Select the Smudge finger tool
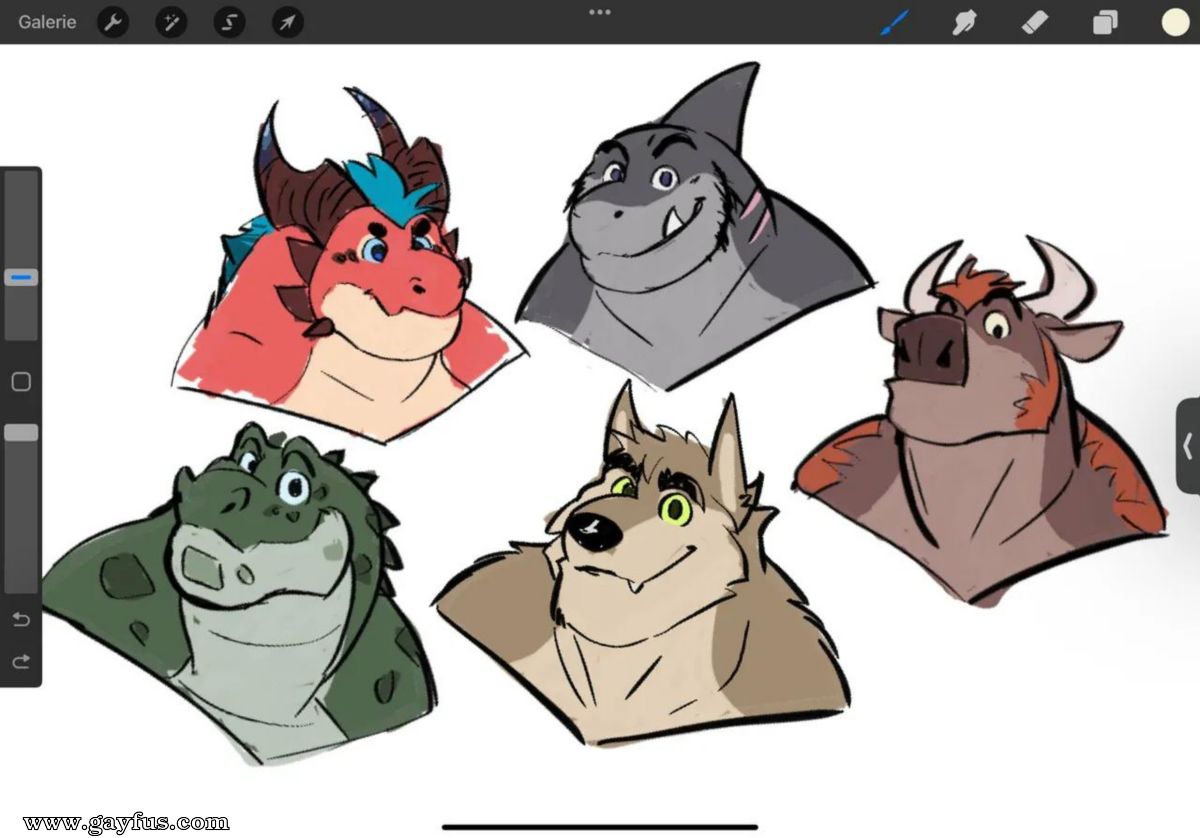1200x838 pixels. 965,22
